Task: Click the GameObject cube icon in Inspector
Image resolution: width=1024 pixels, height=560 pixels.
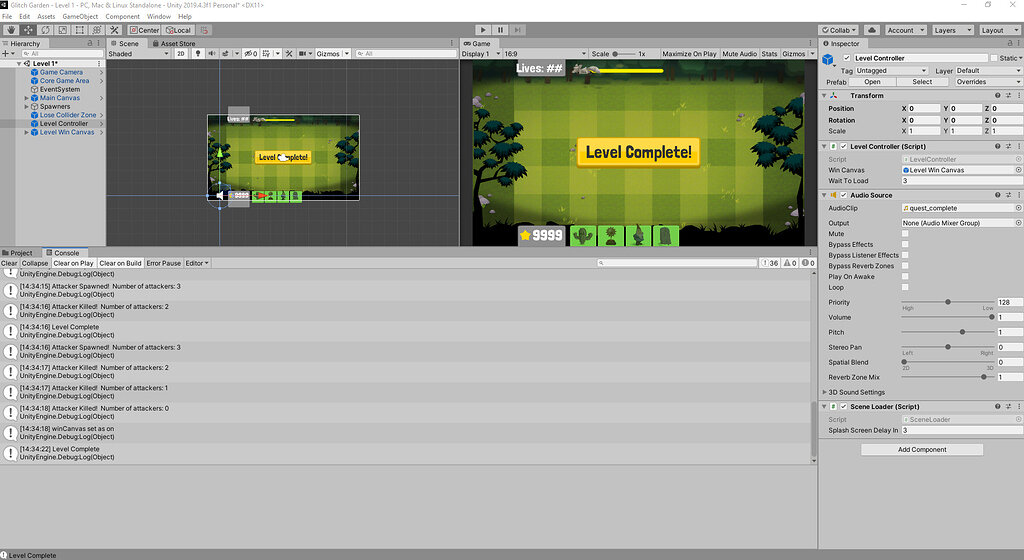Action: click(828, 59)
